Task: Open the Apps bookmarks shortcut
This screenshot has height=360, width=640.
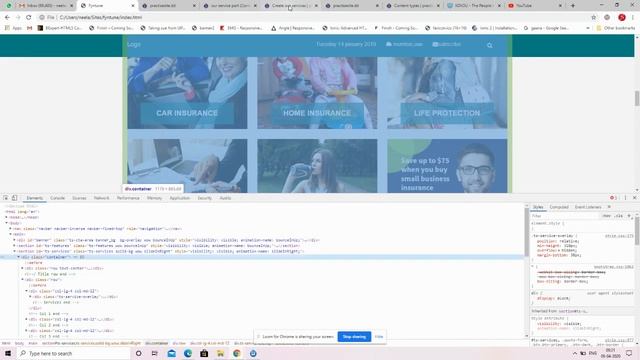Action: tap(13, 28)
